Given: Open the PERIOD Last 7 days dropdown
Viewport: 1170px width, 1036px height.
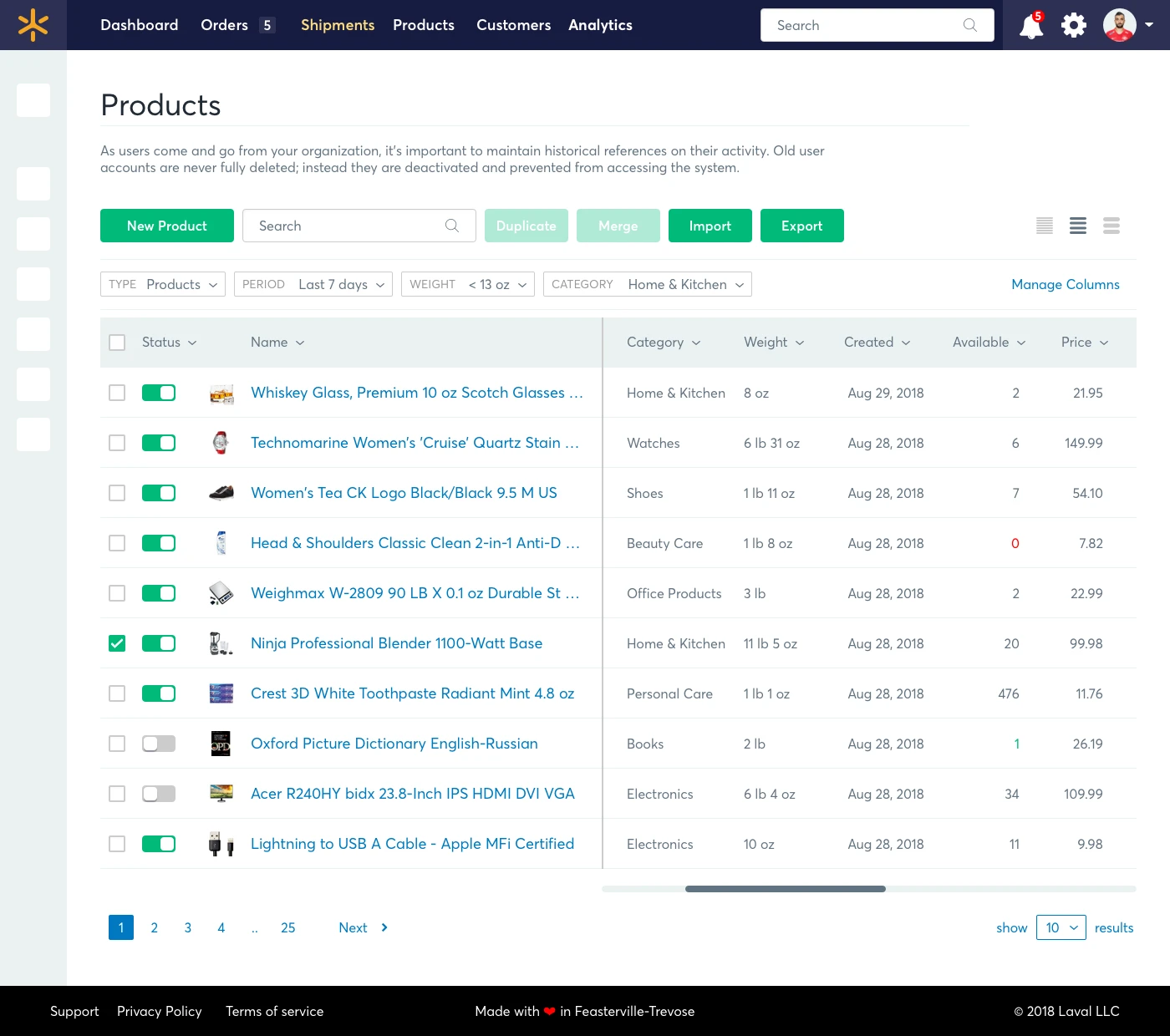Looking at the screenshot, I should (x=313, y=284).
